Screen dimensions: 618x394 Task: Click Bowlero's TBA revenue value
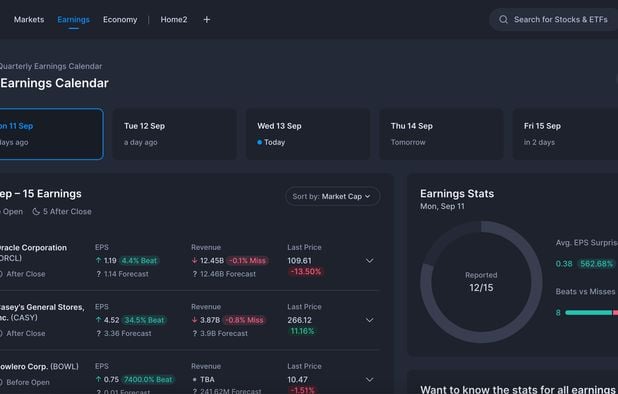(207, 379)
